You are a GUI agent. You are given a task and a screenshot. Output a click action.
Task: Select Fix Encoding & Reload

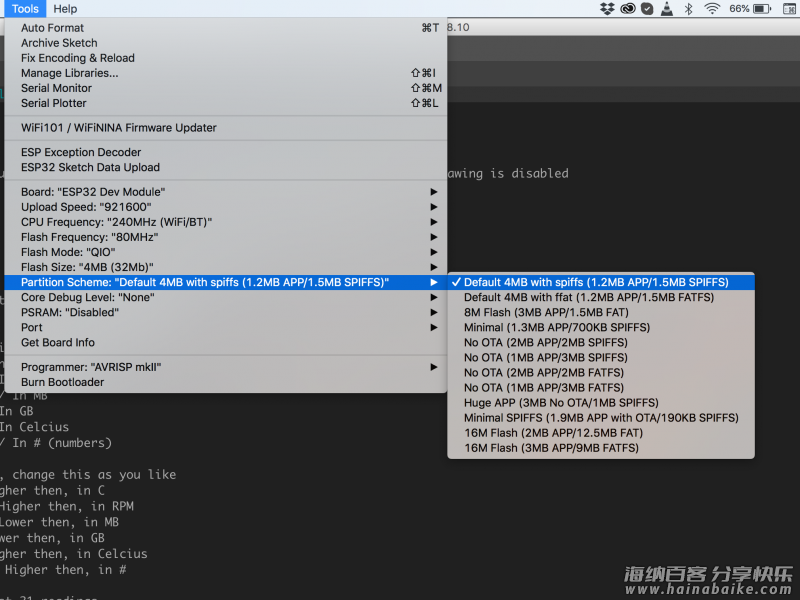coord(226,58)
